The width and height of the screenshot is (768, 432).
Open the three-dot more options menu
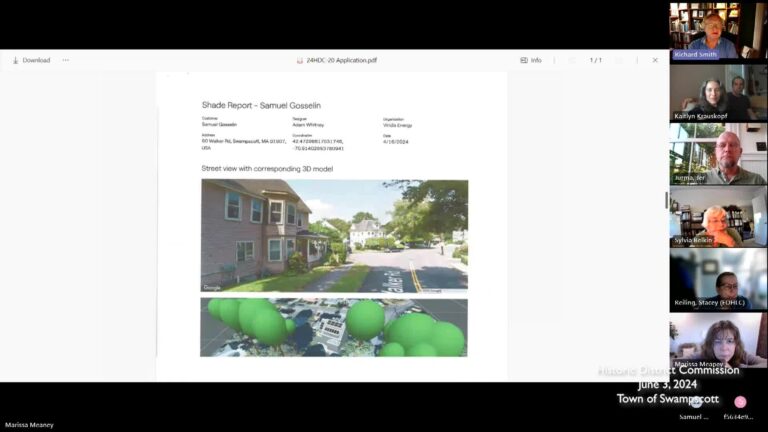click(66, 60)
